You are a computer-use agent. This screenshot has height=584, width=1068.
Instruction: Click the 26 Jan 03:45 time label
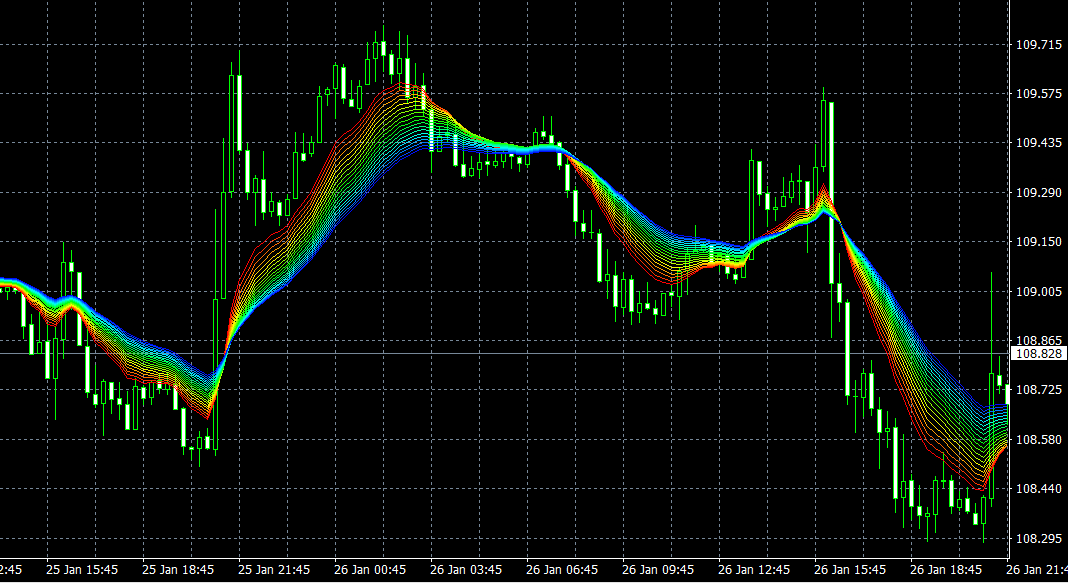click(x=467, y=569)
